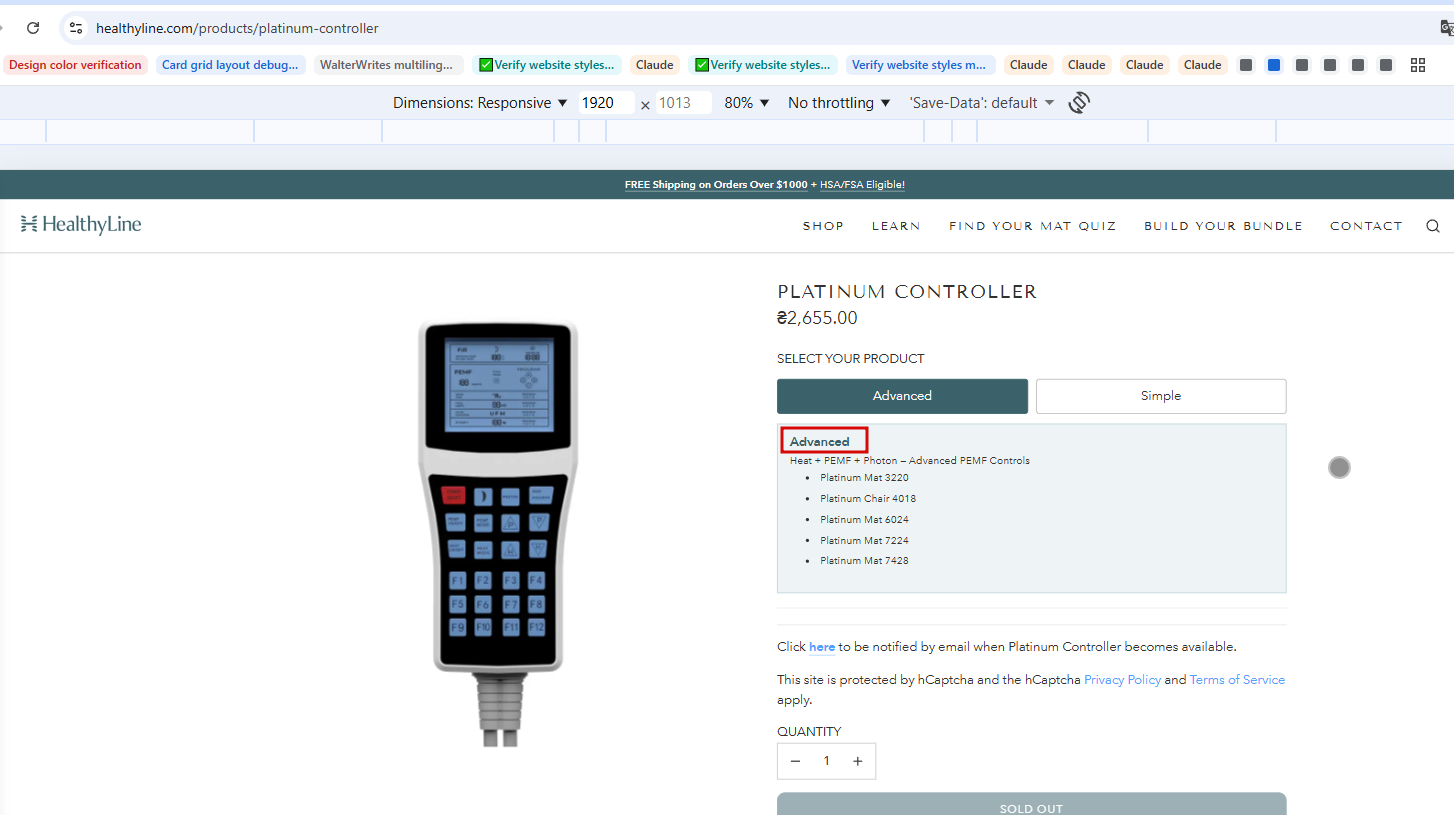Screen dimensions: 1454x815
Task: Click the 'Platinum Mat 7428' list item
Action: [x=864, y=561]
